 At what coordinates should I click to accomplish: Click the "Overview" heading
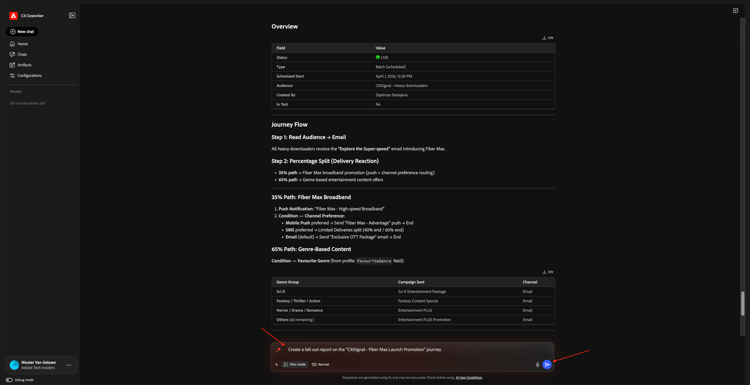click(285, 27)
